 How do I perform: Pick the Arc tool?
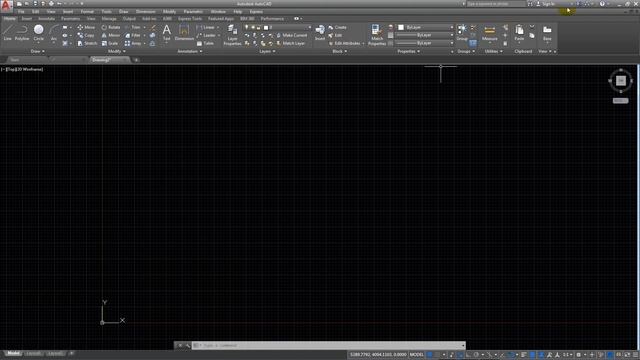pyautogui.click(x=53, y=32)
